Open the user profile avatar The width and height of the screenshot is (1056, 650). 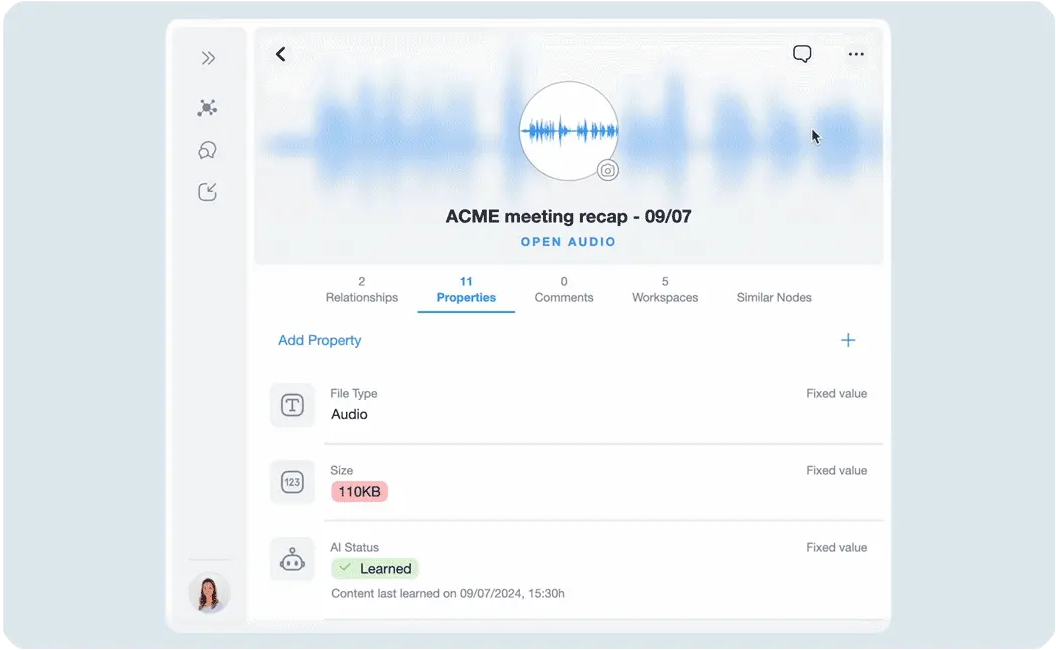pos(209,593)
